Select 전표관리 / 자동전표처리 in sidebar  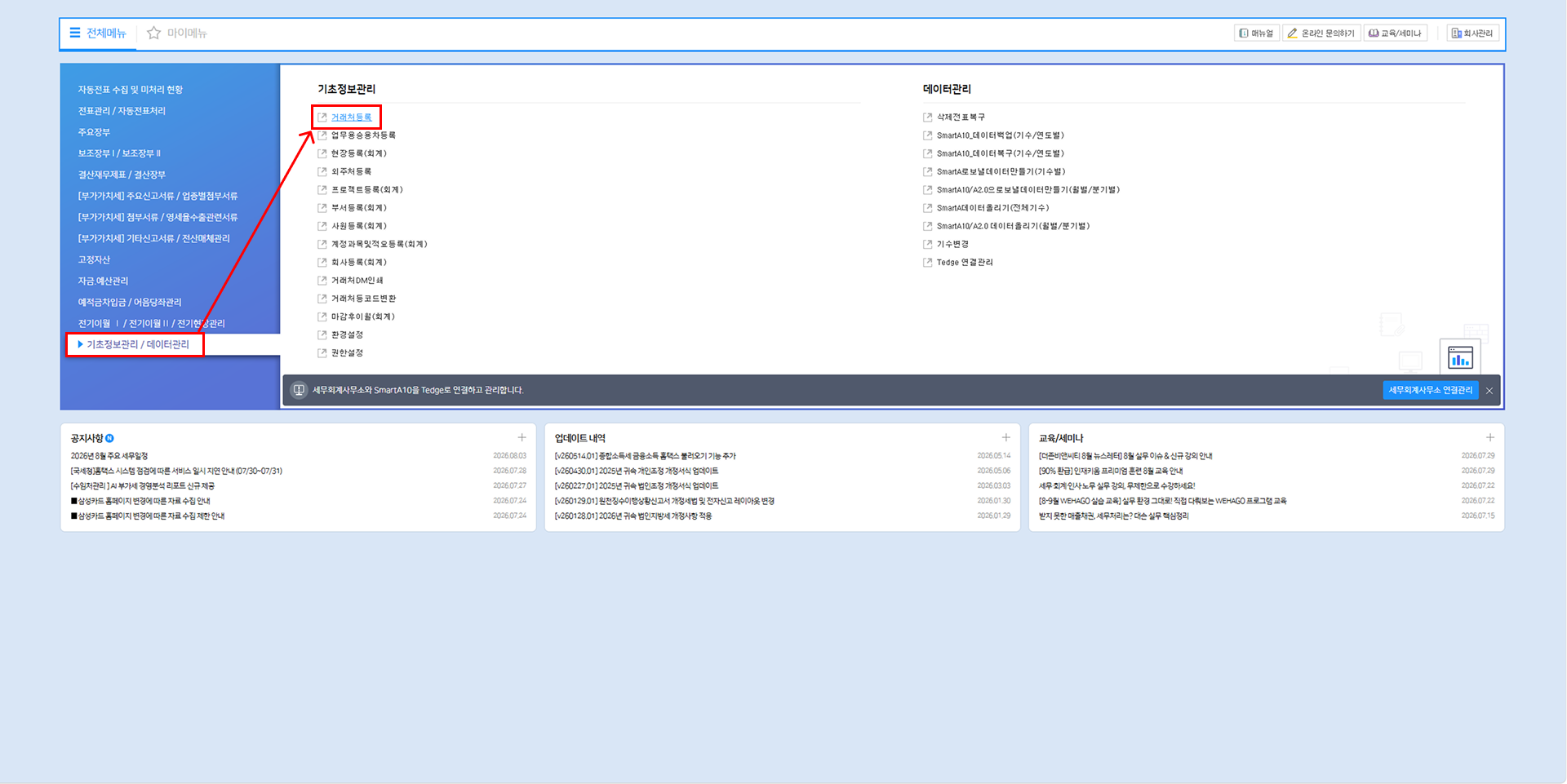(122, 111)
